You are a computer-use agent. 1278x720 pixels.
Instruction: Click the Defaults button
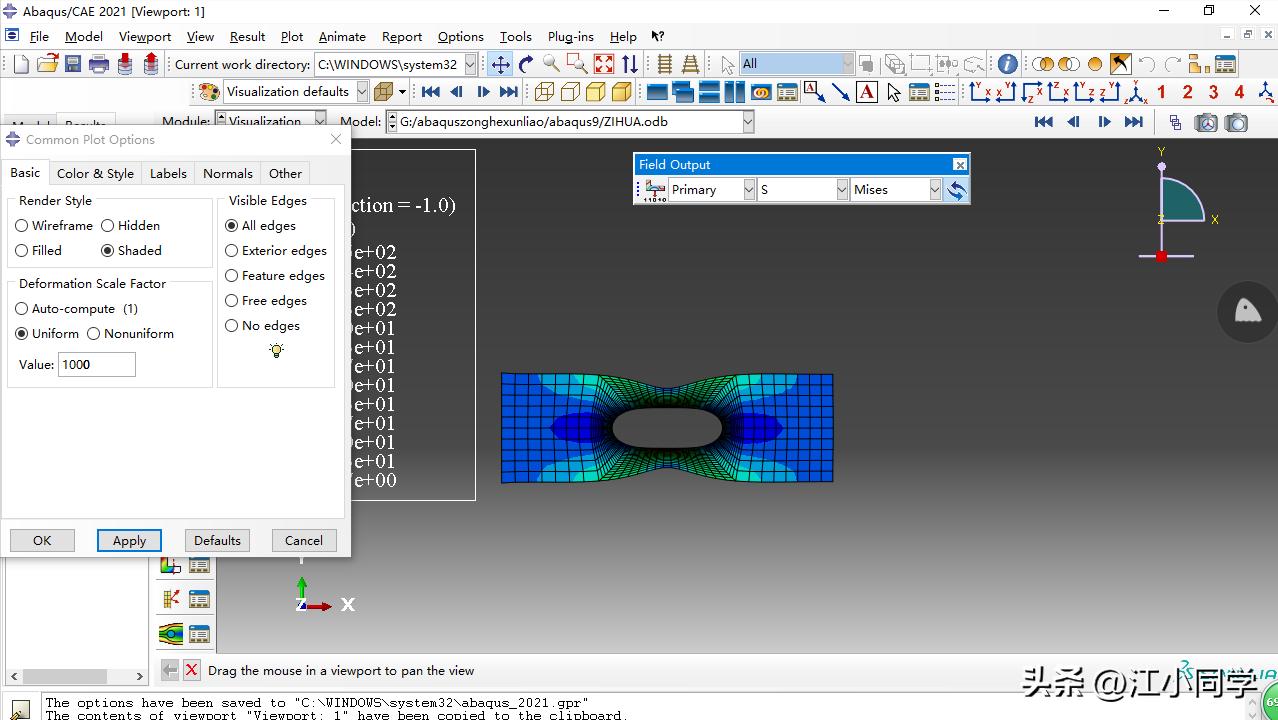(217, 541)
